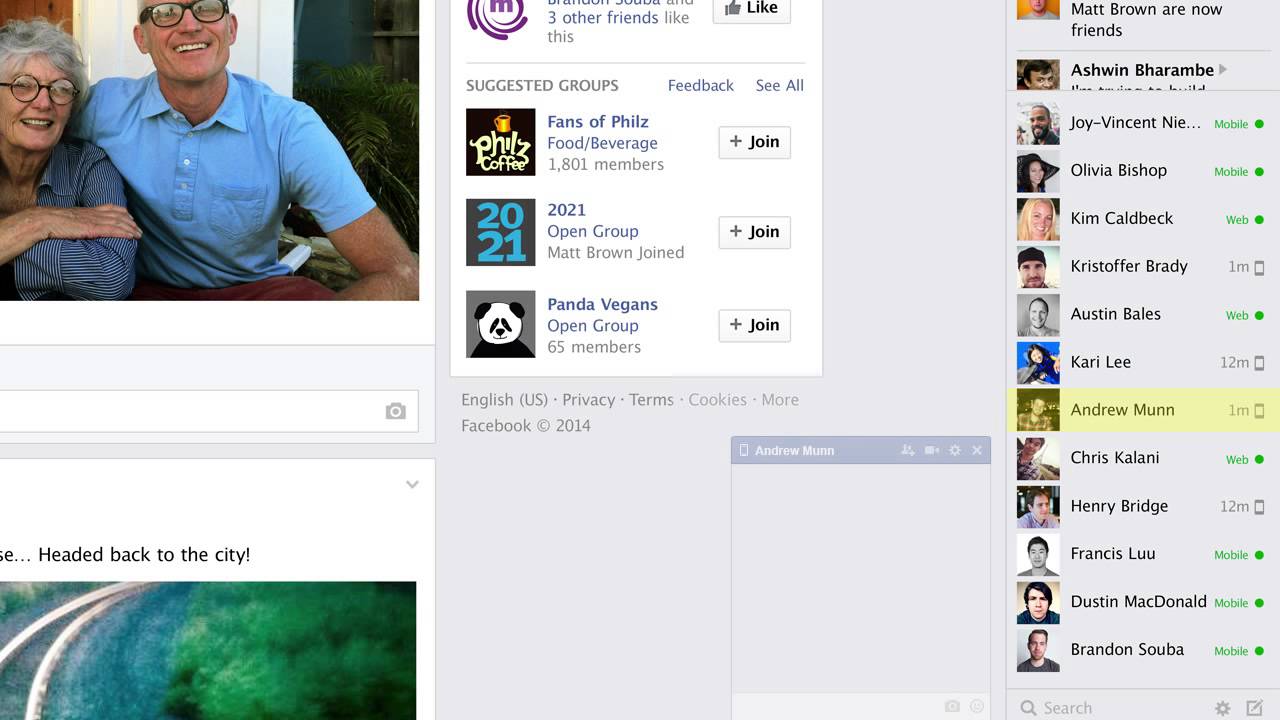The width and height of the screenshot is (1280, 720).
Task: Open chat sidebar options gear
Action: 1223,708
